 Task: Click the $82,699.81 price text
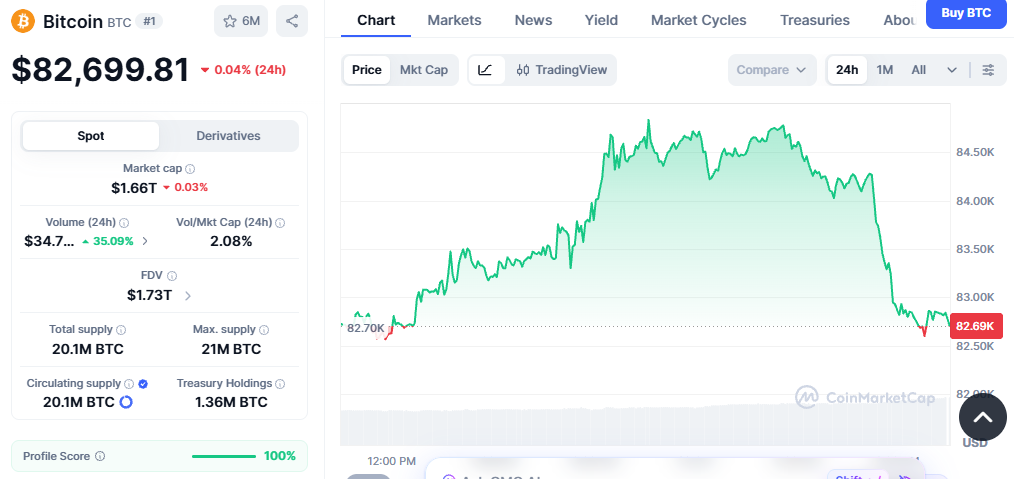tap(100, 70)
